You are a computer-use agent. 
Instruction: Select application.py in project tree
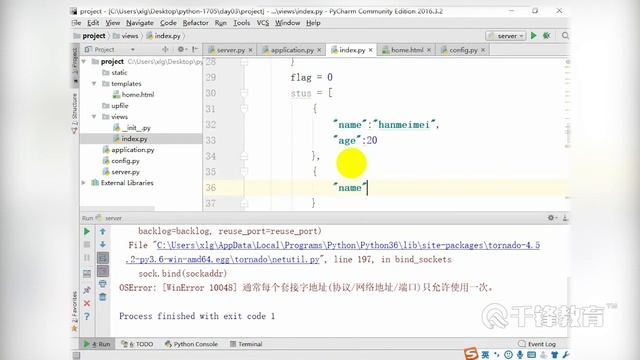129,150
